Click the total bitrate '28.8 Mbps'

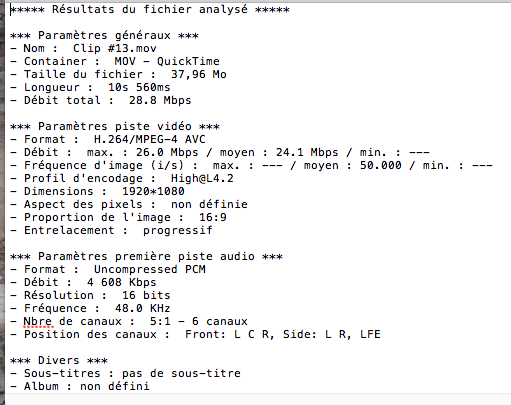[160, 100]
